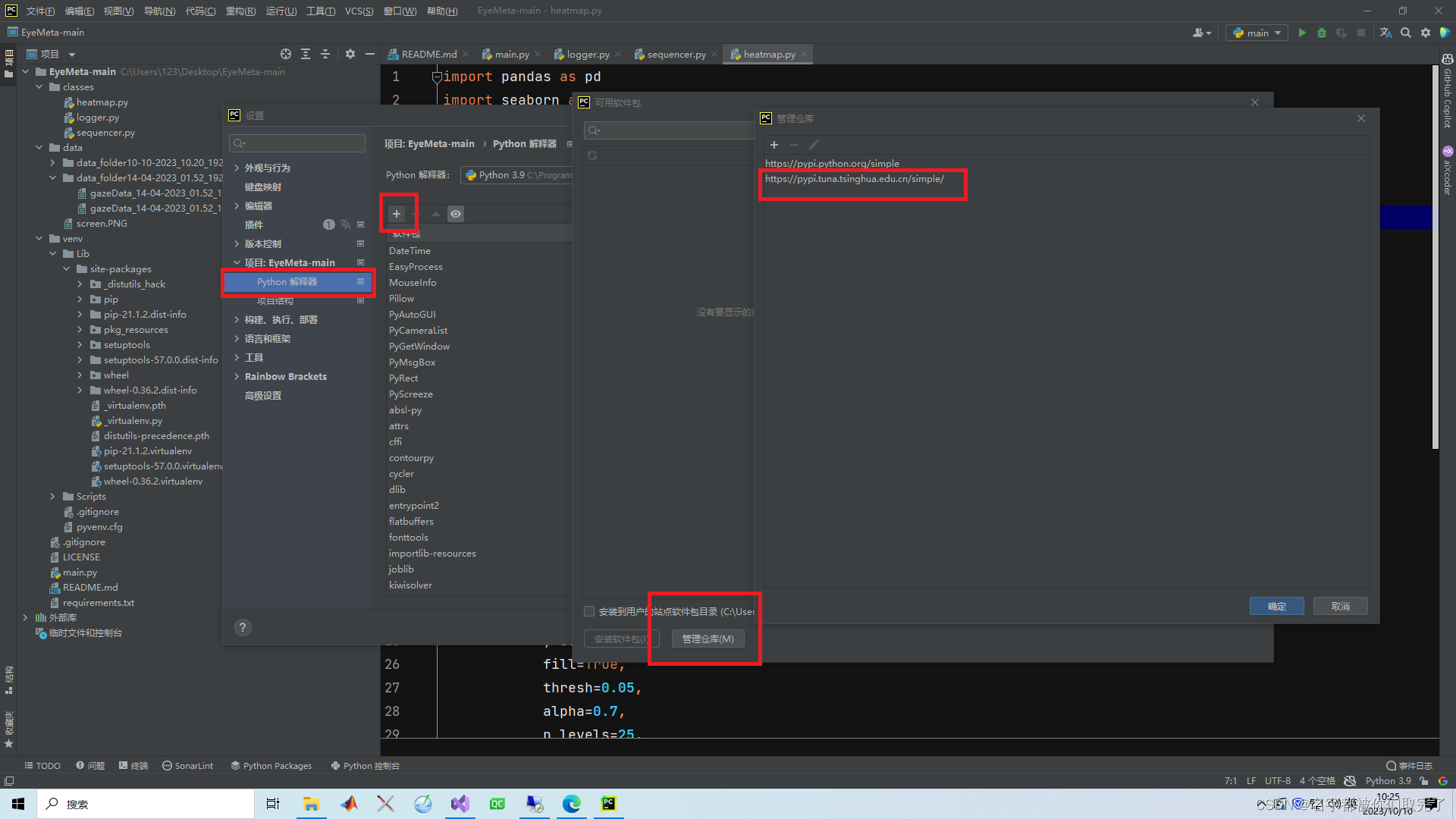Click the green Run button in toolbar
1456x819 pixels.
point(1302,33)
